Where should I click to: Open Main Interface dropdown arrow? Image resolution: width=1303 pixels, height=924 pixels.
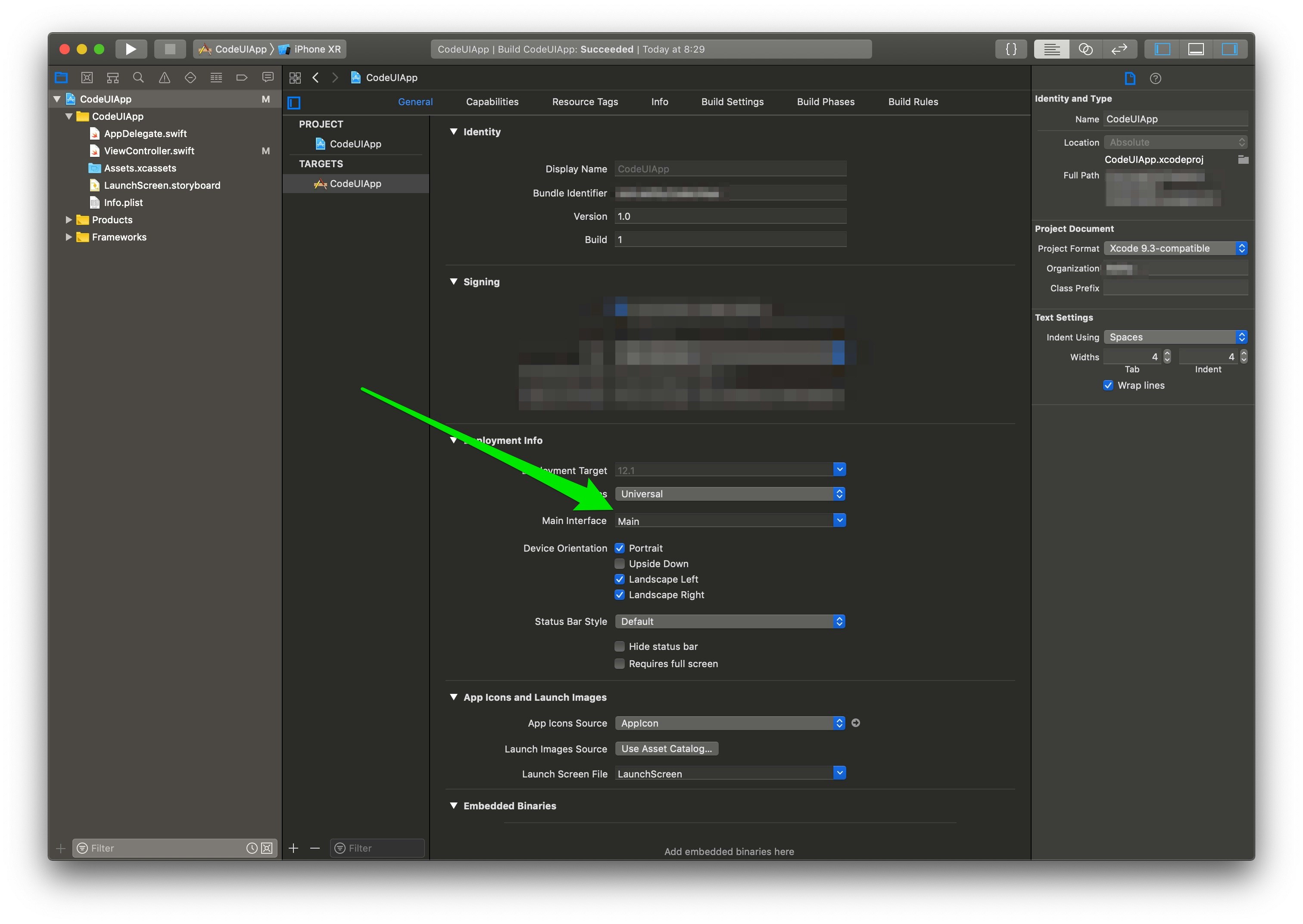[x=839, y=520]
